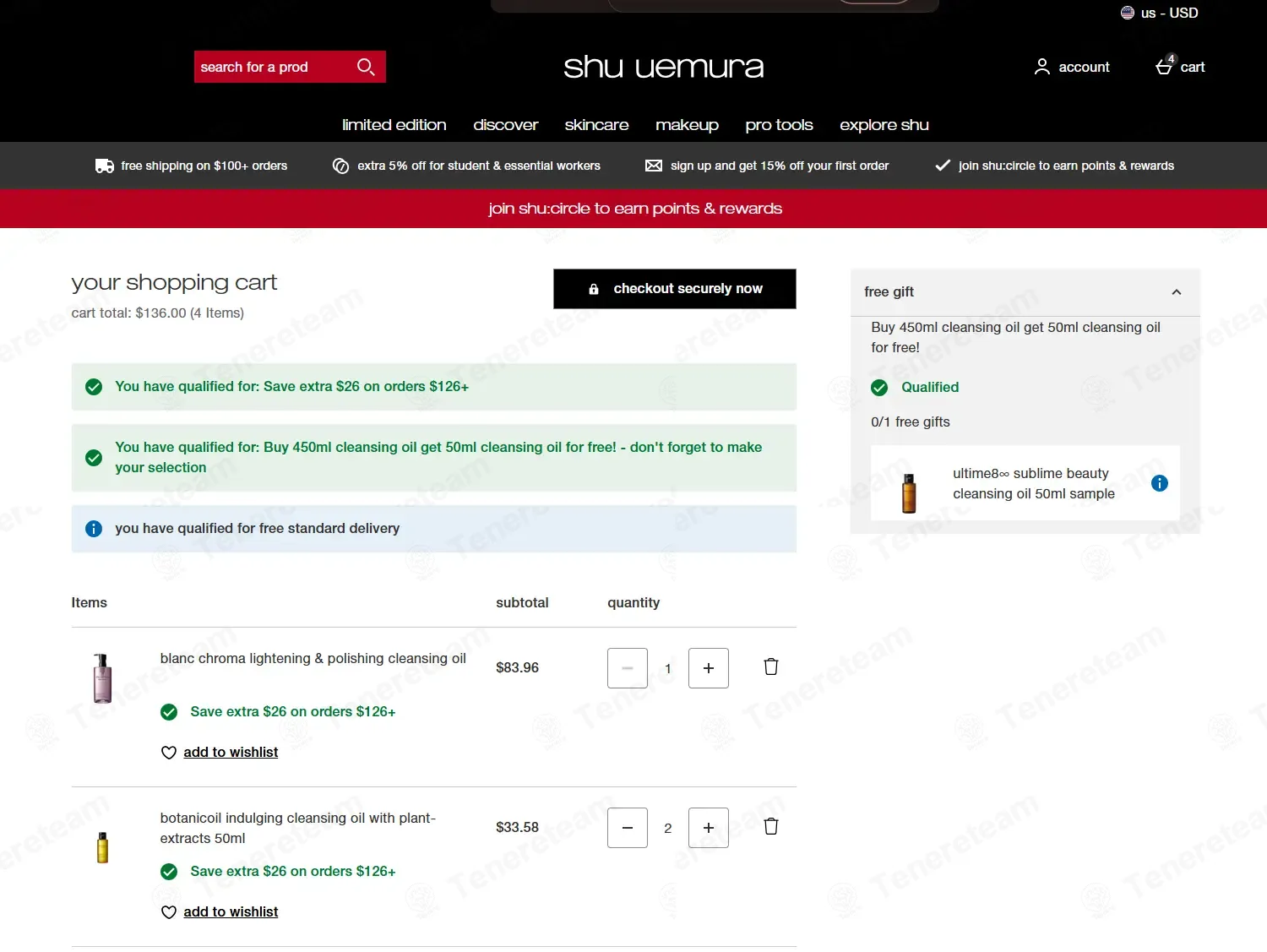Click the shu:circle checkmark icon in gray bar
The height and width of the screenshot is (952, 1267).
coord(943,166)
